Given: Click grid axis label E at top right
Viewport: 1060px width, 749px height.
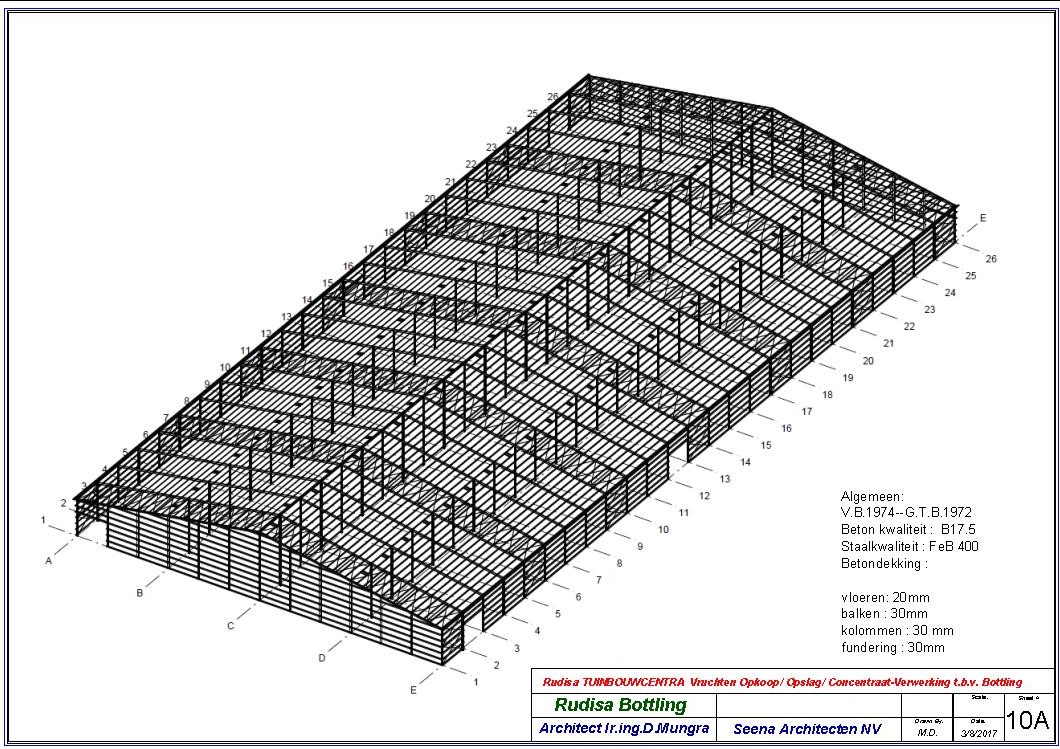Looking at the screenshot, I should (x=983, y=218).
